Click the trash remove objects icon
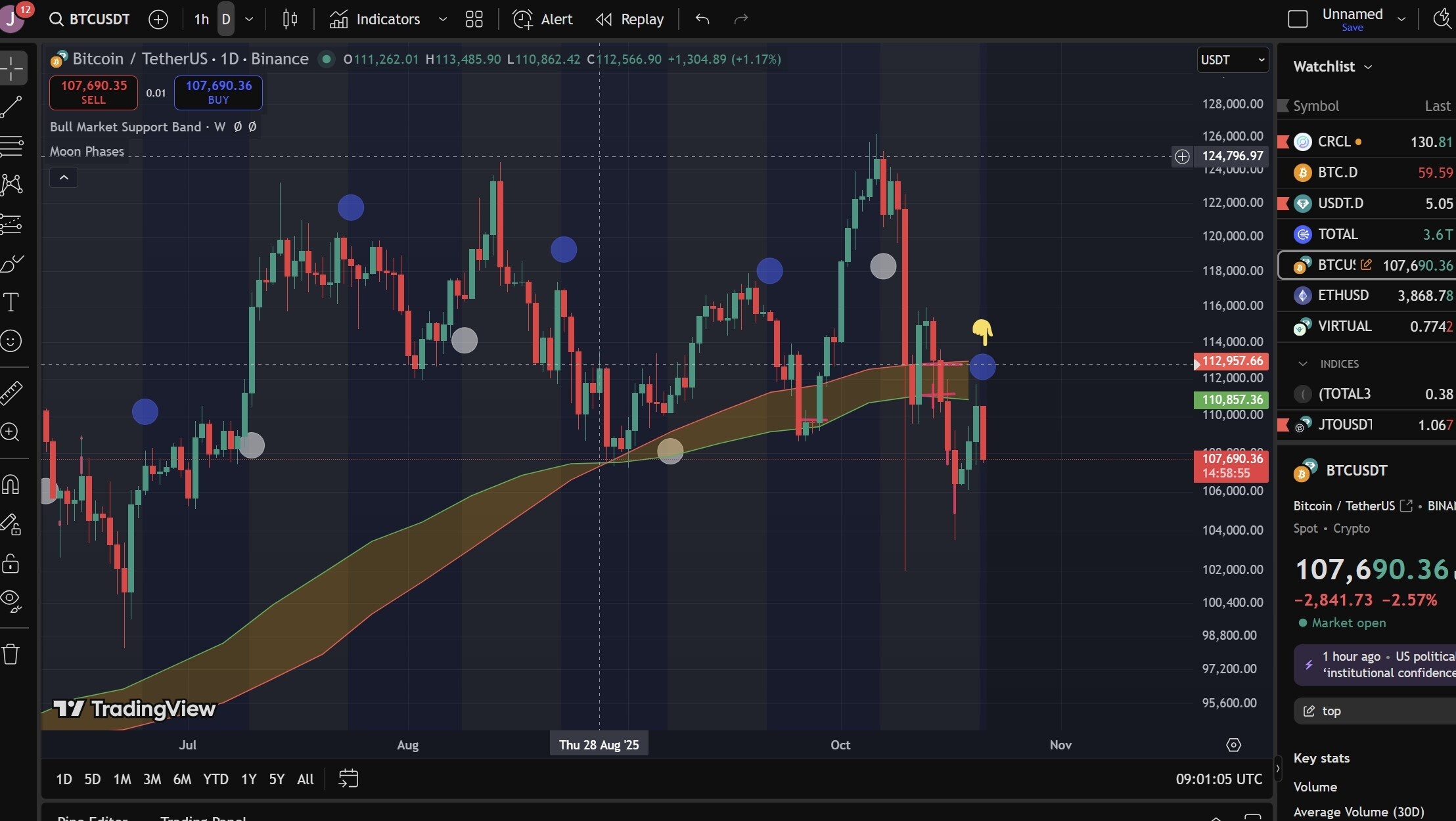Screen dimensions: 1456x821 point(11,654)
